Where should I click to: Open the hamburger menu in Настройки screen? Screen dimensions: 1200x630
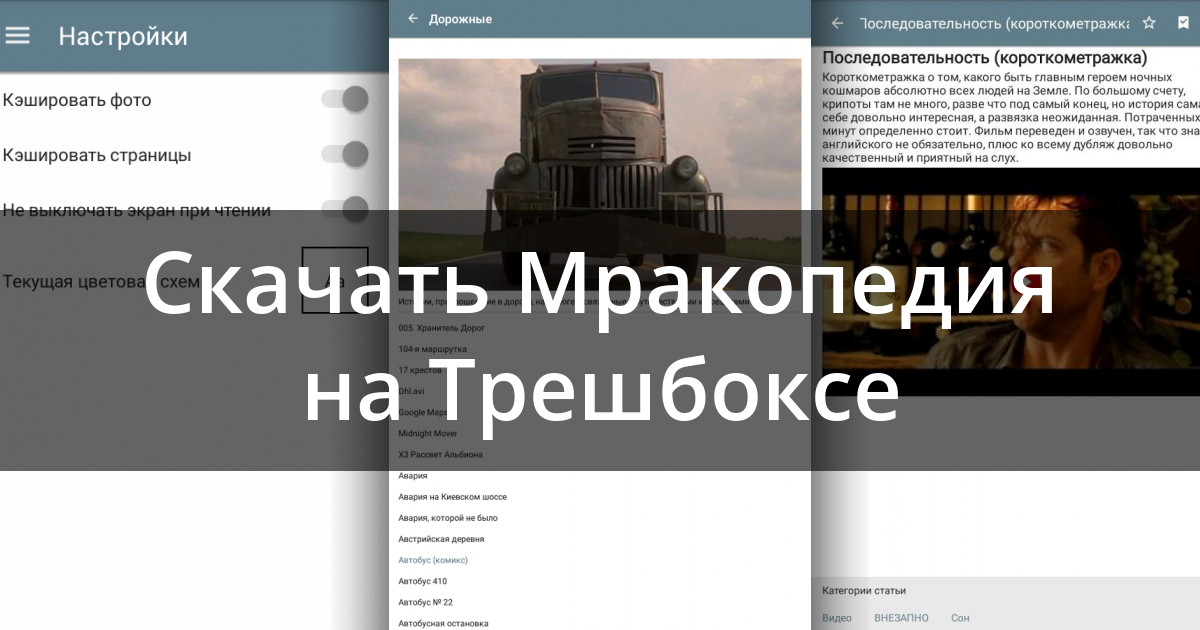[18, 35]
